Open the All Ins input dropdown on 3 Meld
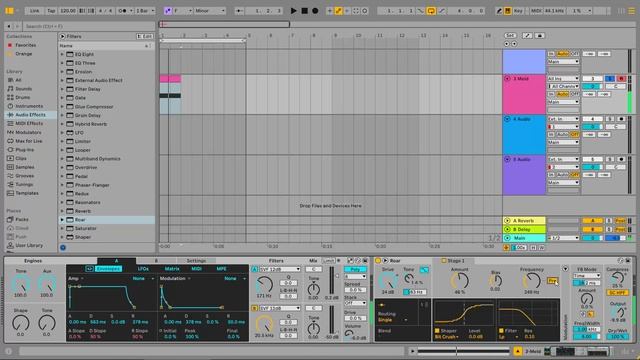Screen dimensions: 640x360 (x=563, y=78)
